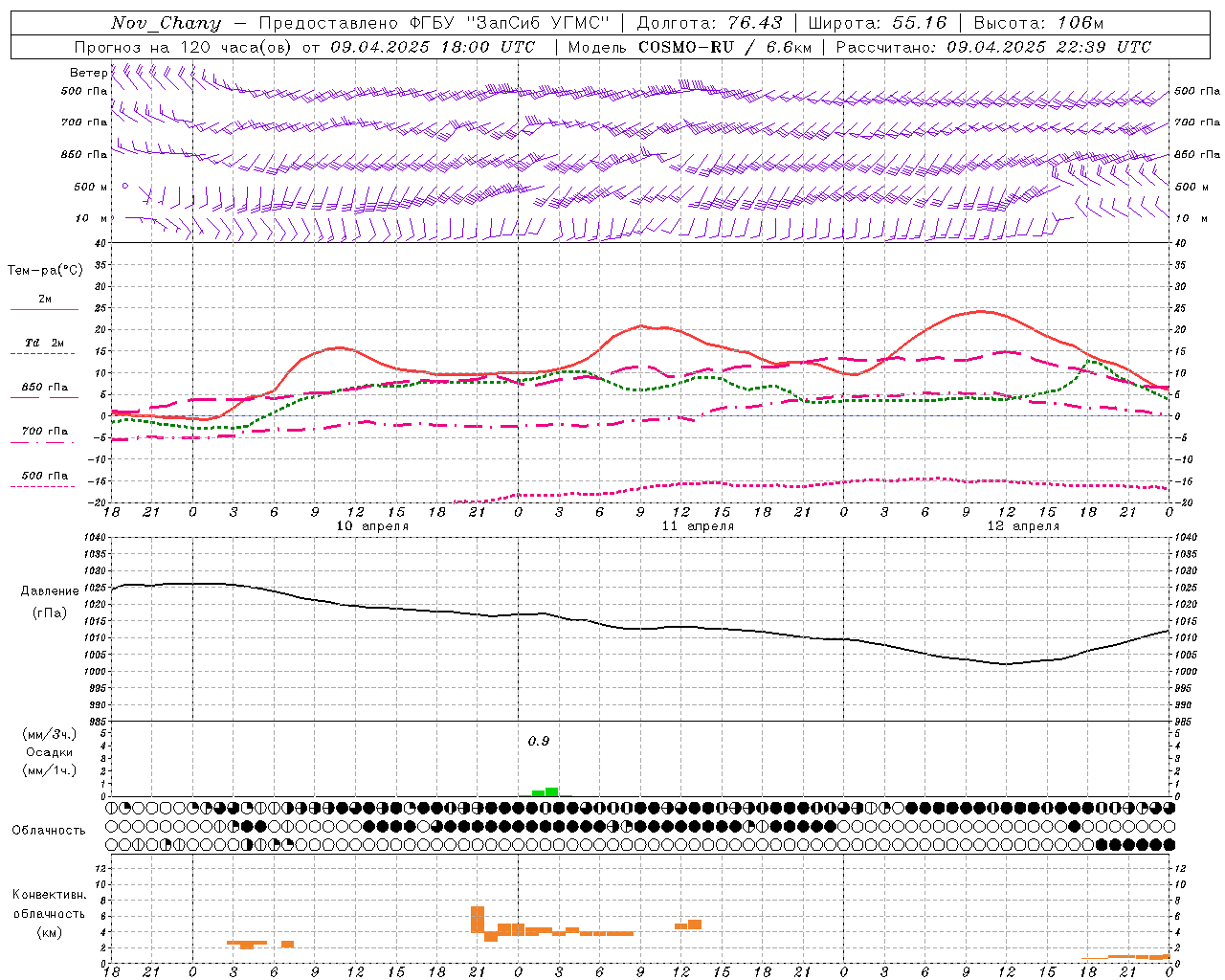Viewport: 1225px width, 980px height.
Task: Select the 'Долгота: 76.43' longitude value
Action: 709,23
